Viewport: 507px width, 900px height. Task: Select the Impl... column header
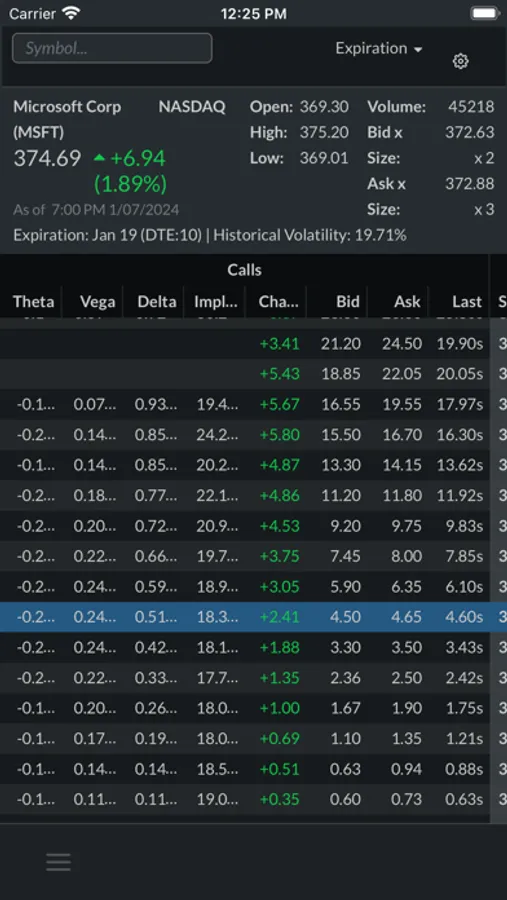click(x=215, y=301)
